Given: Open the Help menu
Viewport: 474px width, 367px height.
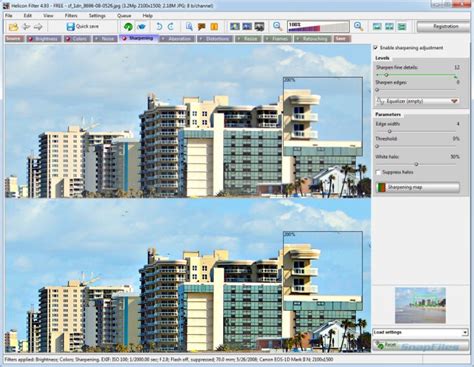Looking at the screenshot, I should [147, 16].
